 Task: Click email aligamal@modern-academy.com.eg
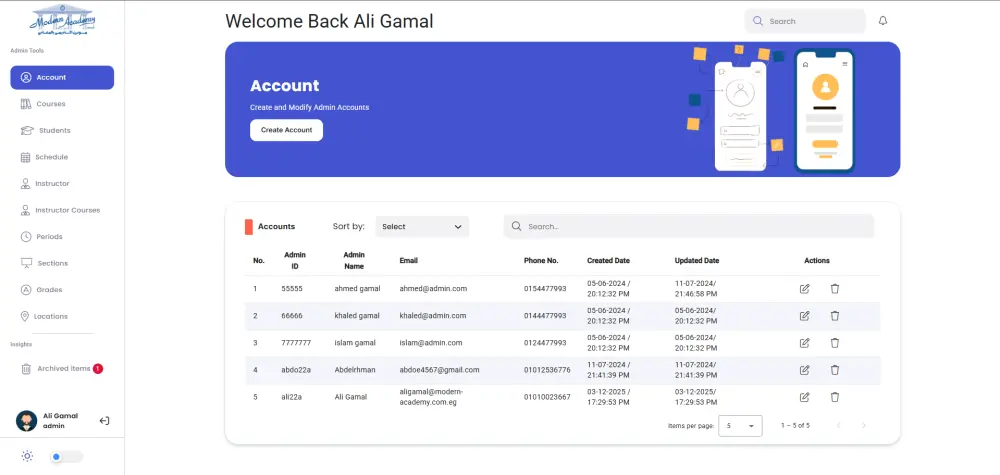coord(432,397)
